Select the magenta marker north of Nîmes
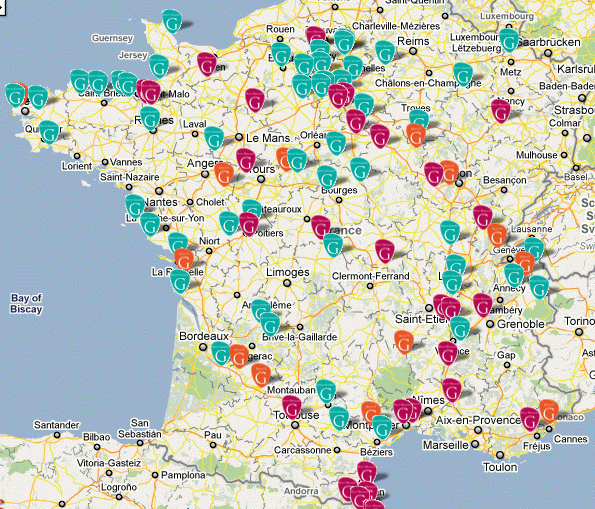Screen dimensions: 595x509 [x=451, y=390]
